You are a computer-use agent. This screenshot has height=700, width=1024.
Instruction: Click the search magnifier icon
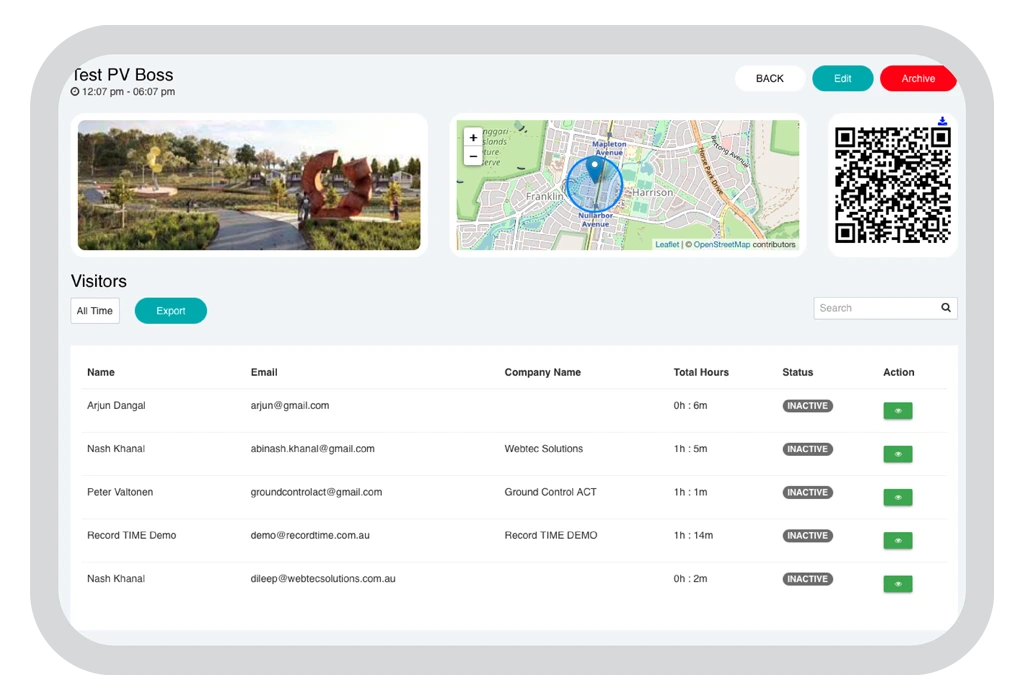pyautogui.click(x=946, y=308)
